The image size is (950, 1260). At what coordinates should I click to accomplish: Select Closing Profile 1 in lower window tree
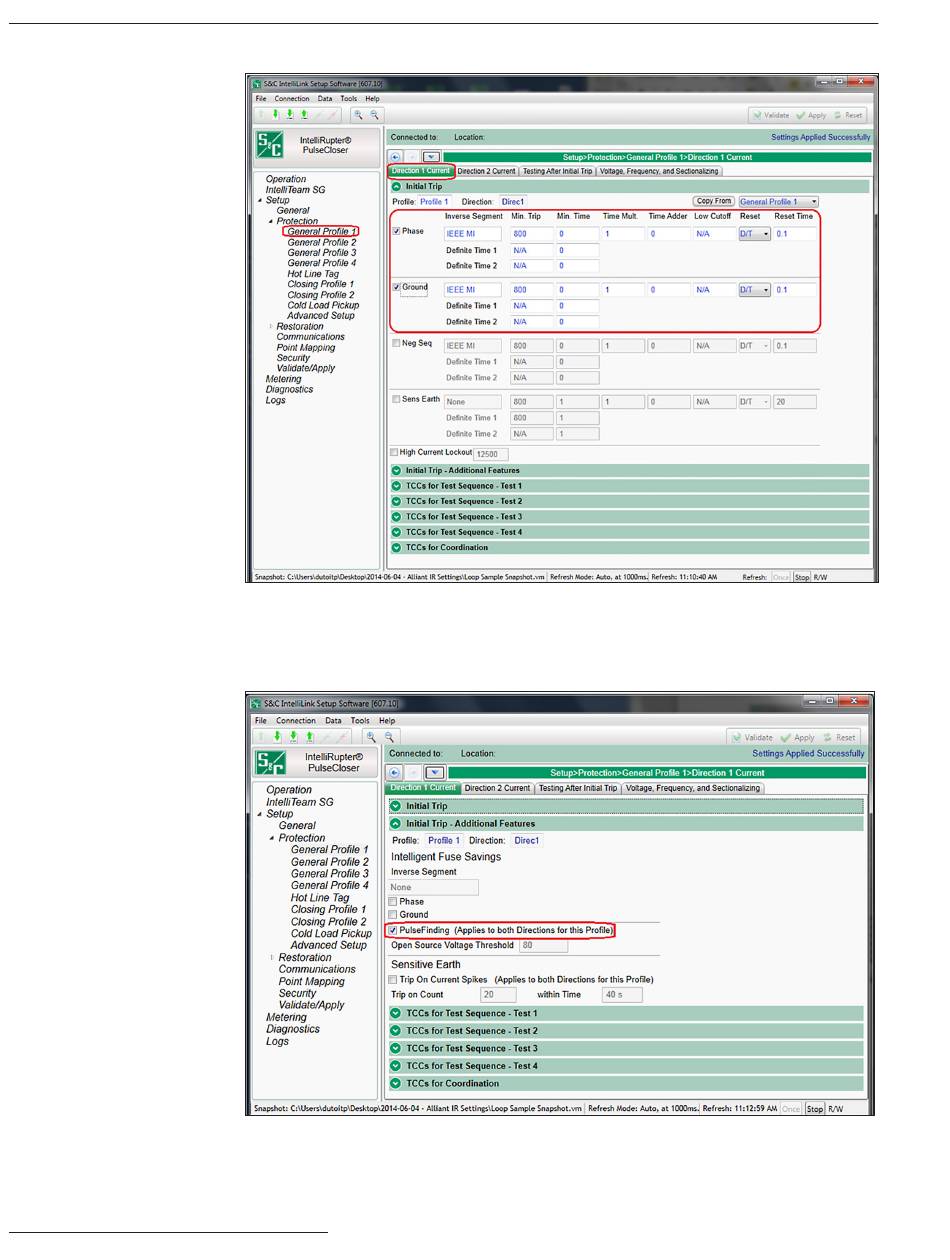click(x=329, y=909)
